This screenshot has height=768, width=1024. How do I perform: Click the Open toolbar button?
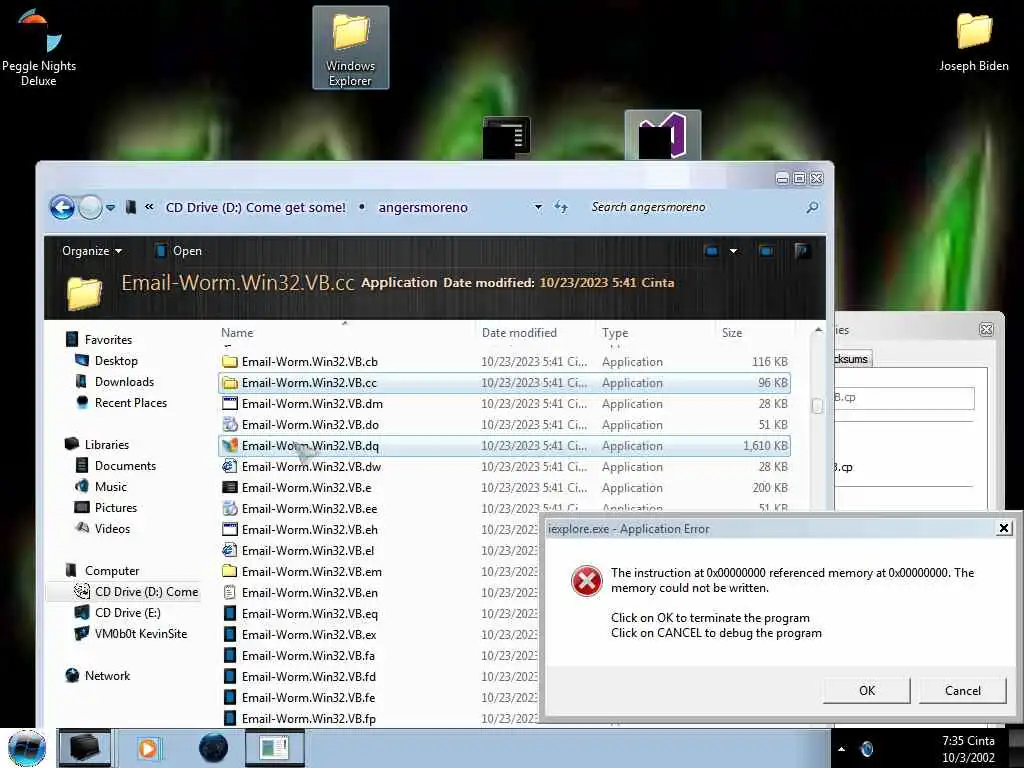tap(178, 251)
